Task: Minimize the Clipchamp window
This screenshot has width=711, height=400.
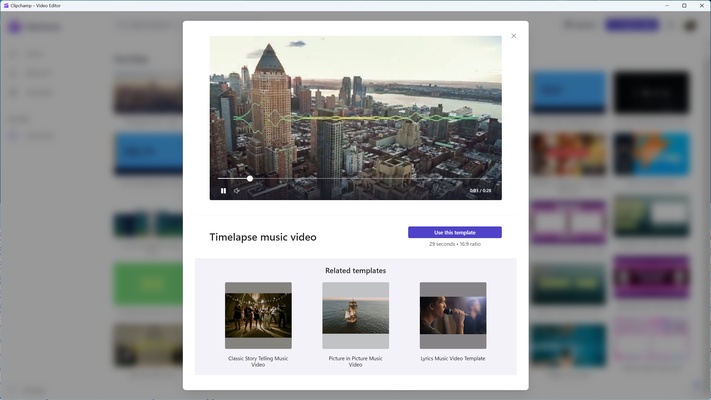Action: pos(667,5)
